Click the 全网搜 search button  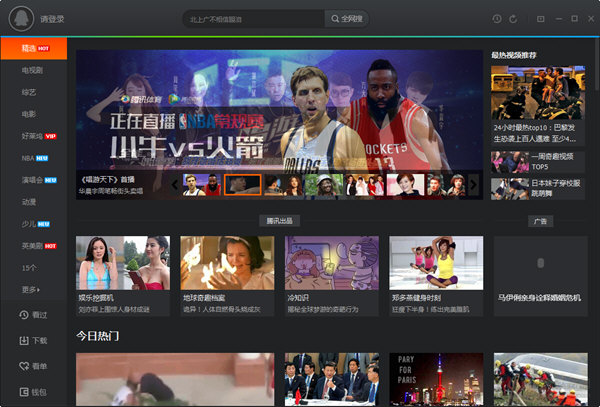(347, 19)
